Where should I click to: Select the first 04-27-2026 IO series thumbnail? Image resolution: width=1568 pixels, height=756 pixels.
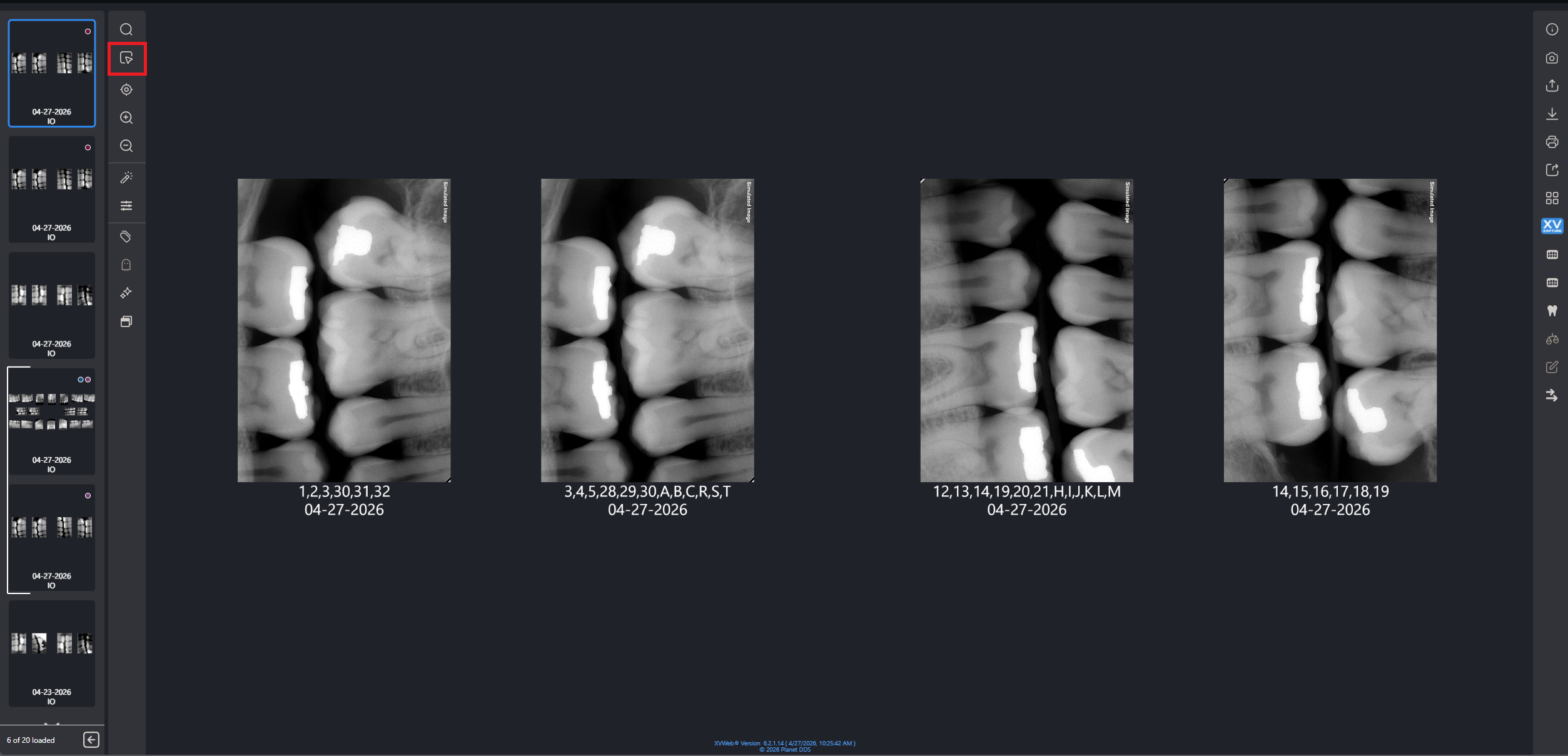coord(52,73)
